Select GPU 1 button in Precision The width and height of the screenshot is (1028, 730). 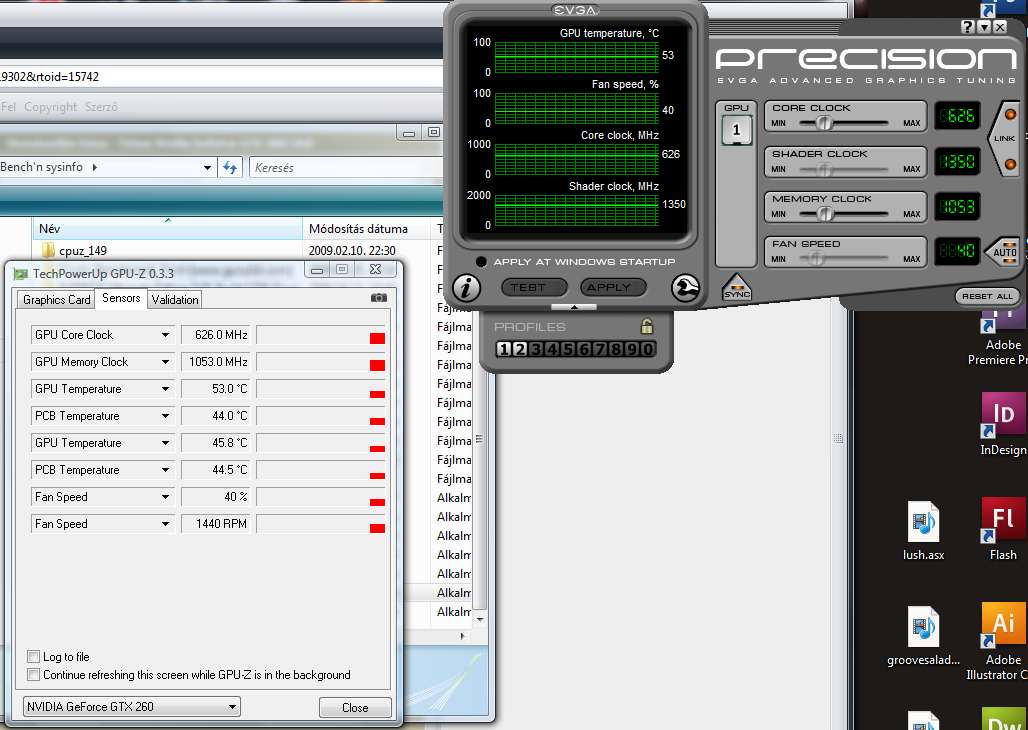(736, 129)
